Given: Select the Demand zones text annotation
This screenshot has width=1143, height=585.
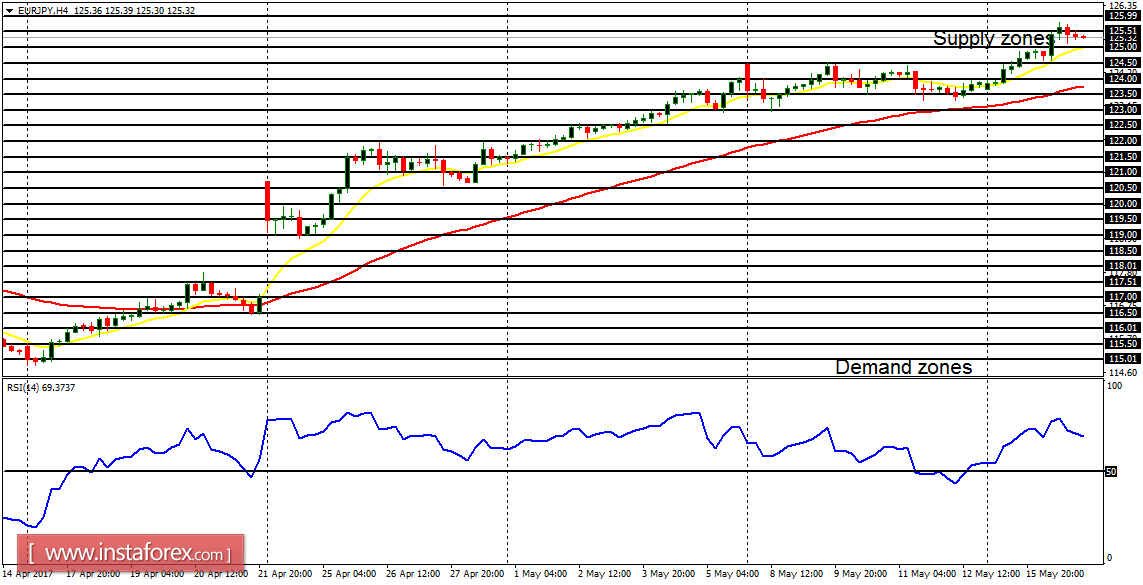Looking at the screenshot, I should click(x=903, y=367).
